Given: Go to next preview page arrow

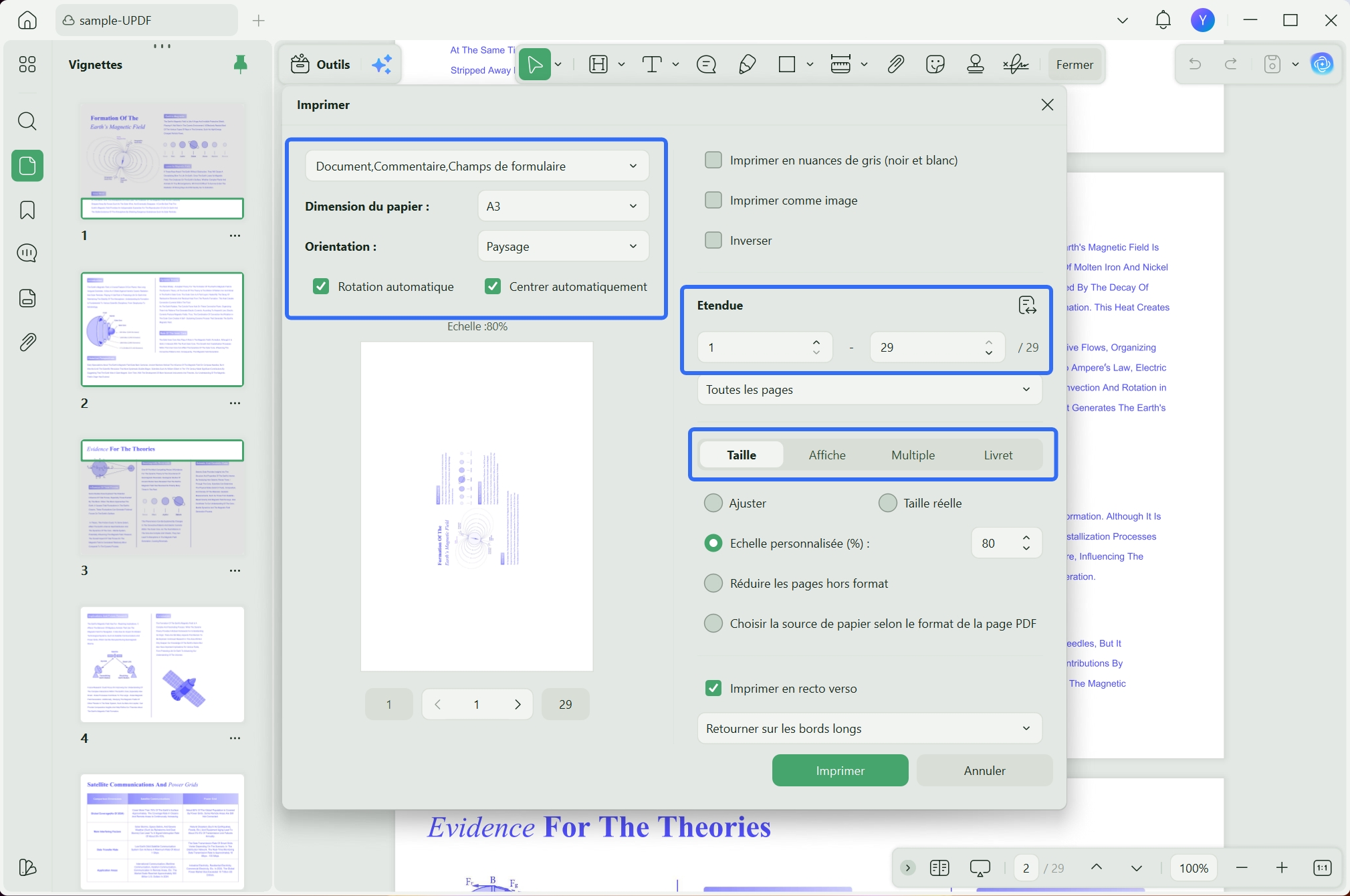Looking at the screenshot, I should 518,704.
